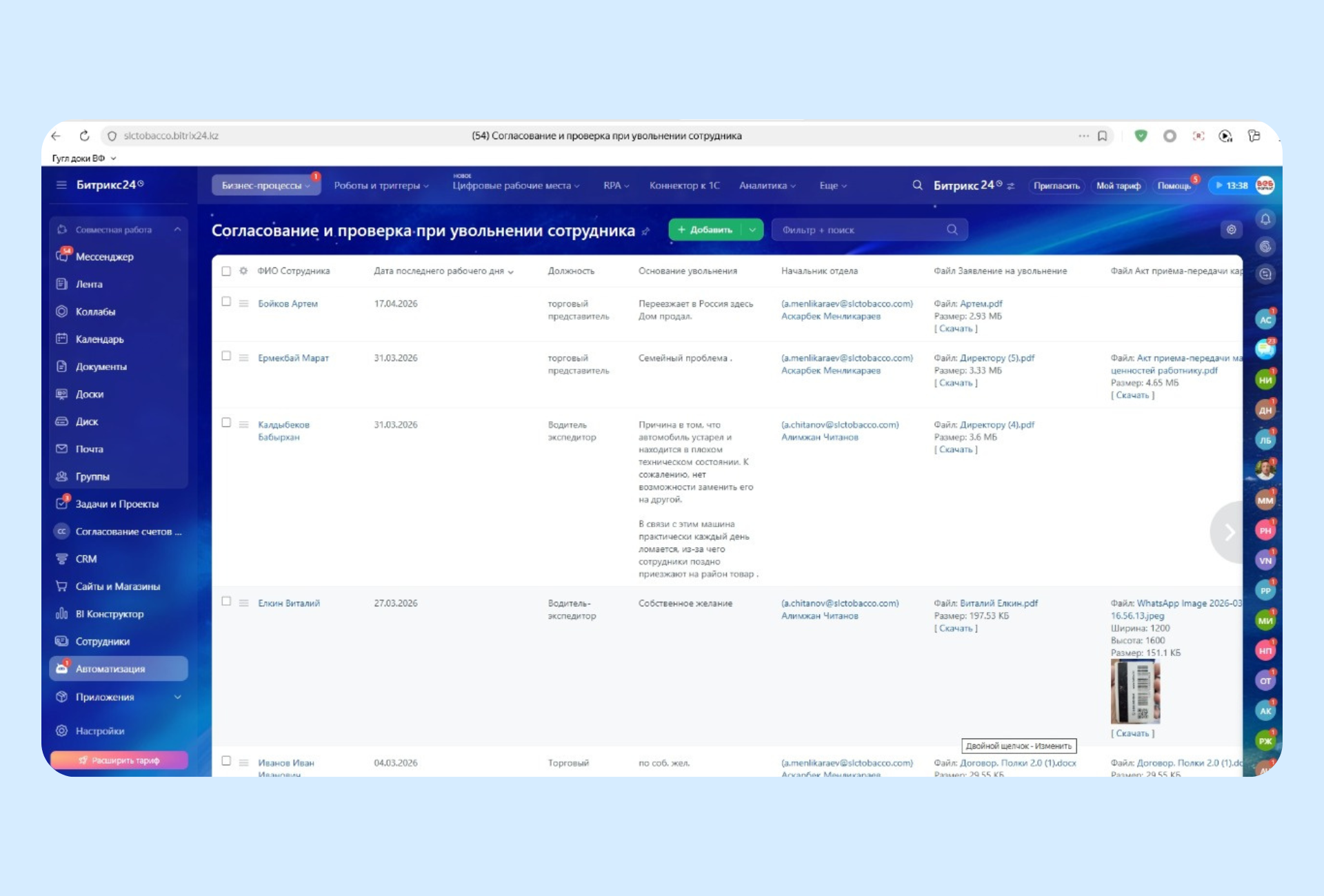Collapse the Совместная работа section
The image size is (1324, 896).
point(177,230)
